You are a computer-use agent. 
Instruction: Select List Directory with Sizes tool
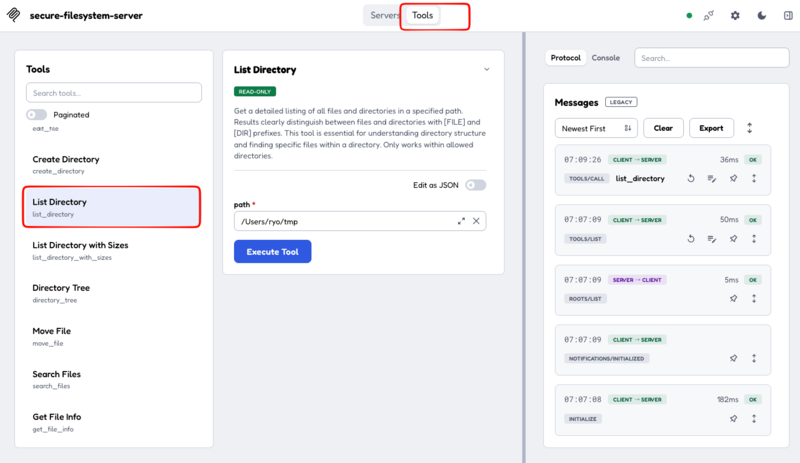pos(112,250)
